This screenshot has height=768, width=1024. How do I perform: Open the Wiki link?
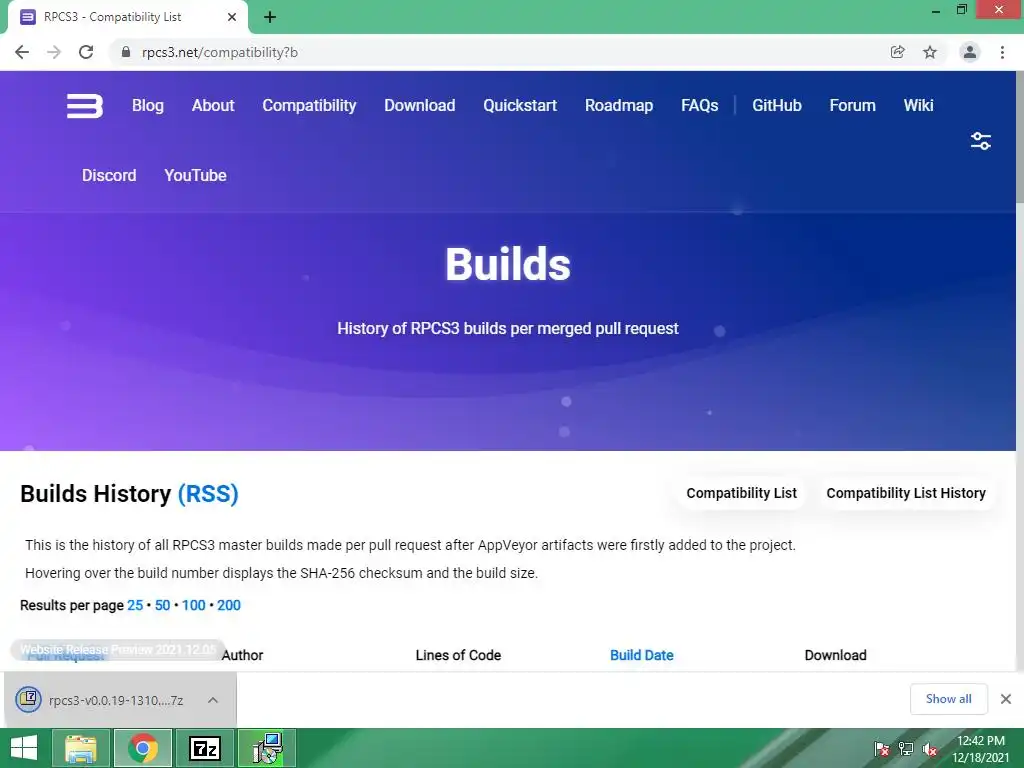[x=918, y=105]
